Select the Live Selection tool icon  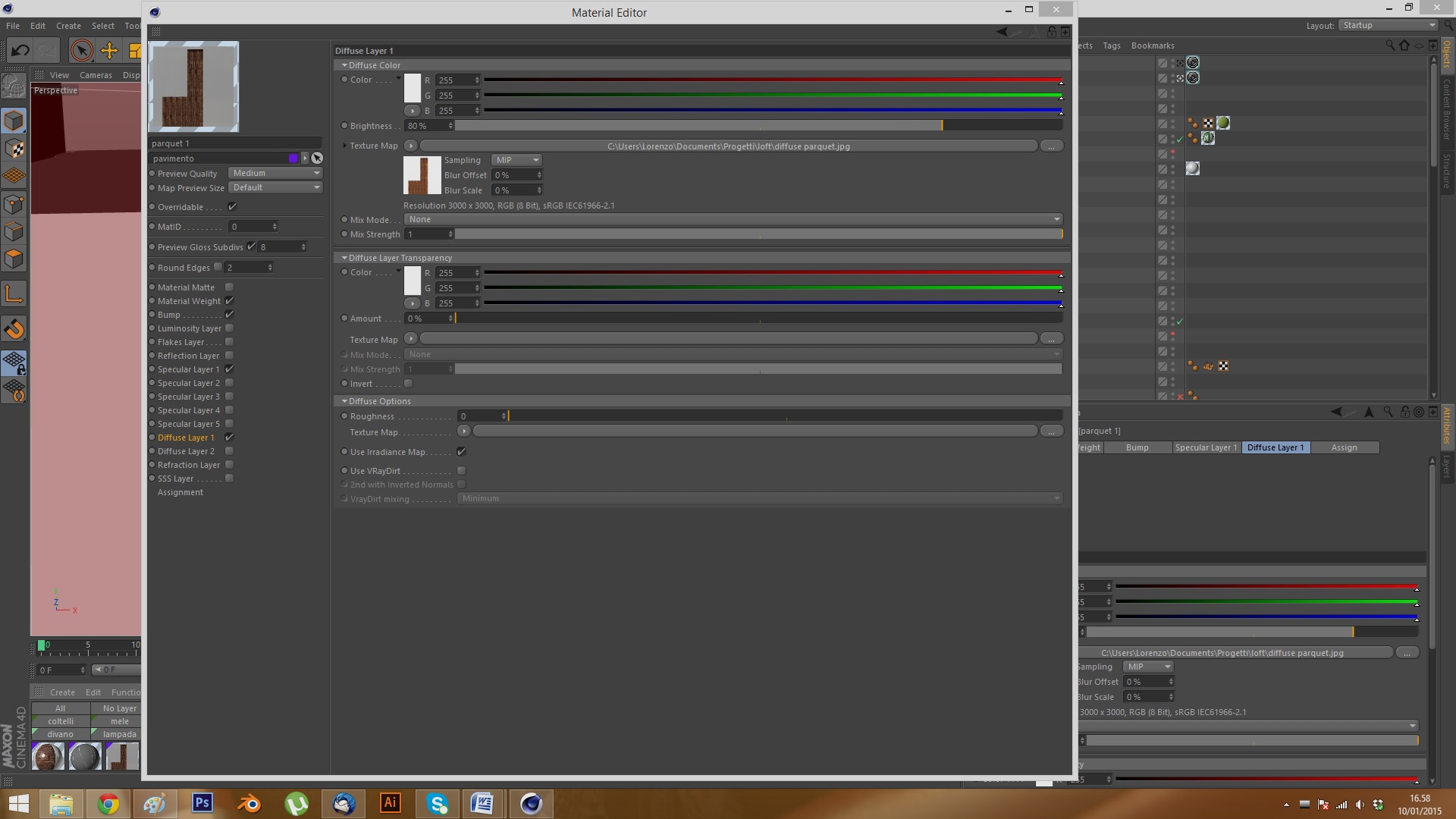point(81,51)
